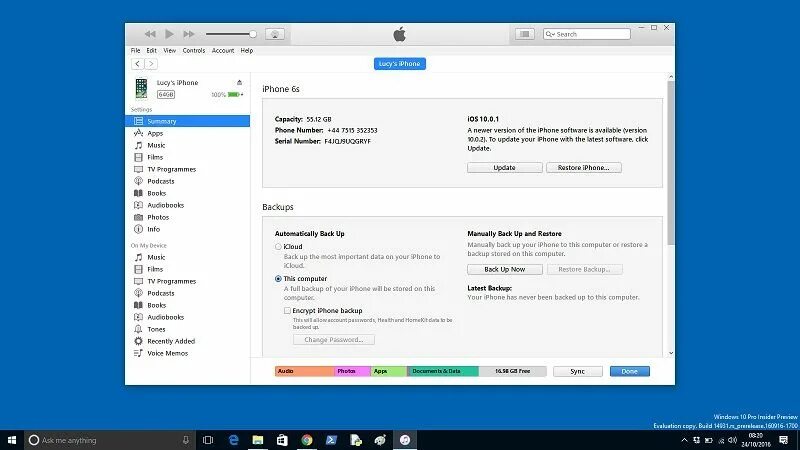Select This computer backup radio button

click(278, 279)
